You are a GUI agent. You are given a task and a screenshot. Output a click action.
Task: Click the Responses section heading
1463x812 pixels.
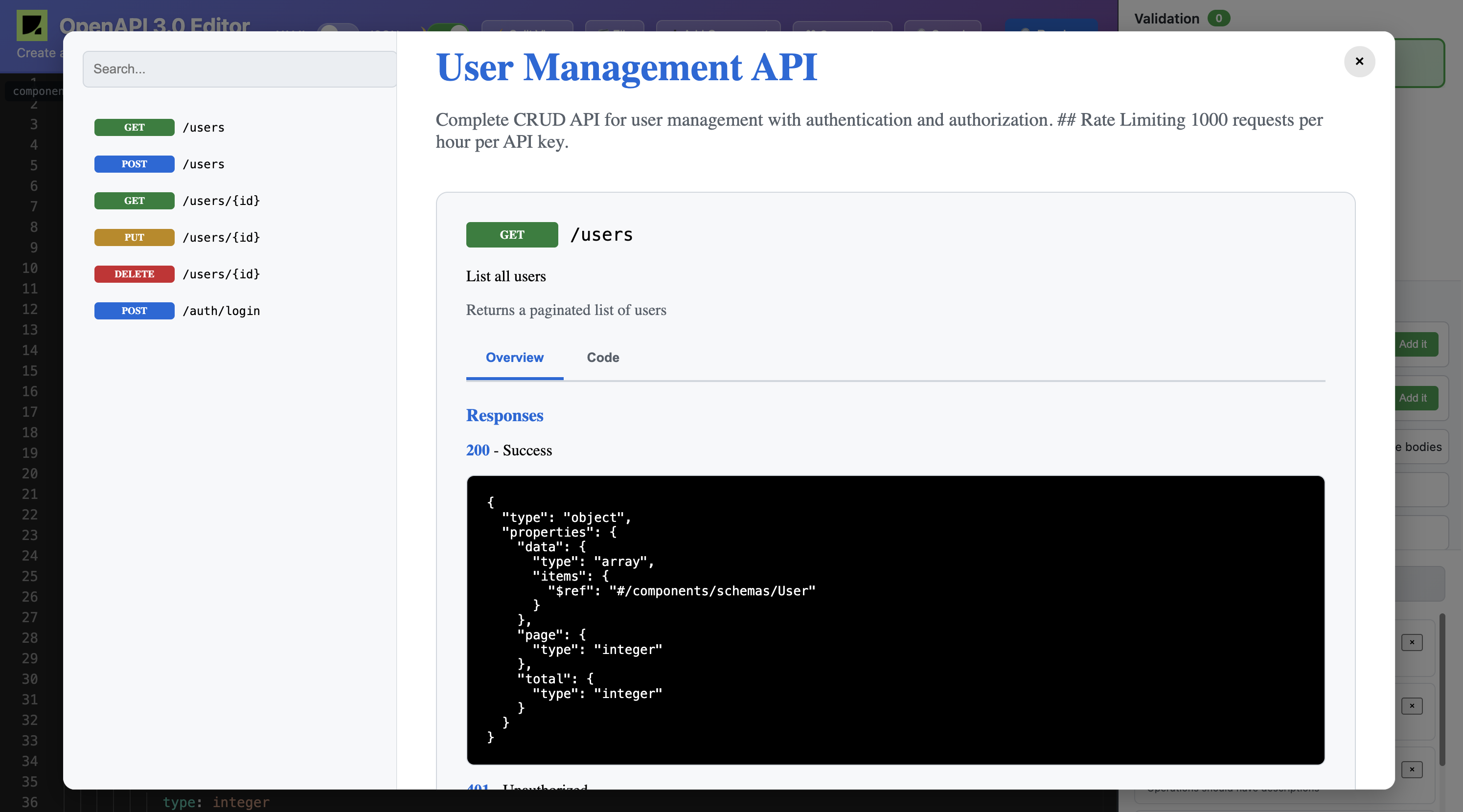click(504, 416)
